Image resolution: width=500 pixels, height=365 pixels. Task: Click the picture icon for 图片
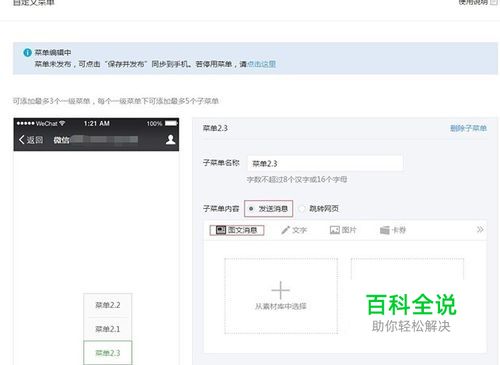pos(334,230)
